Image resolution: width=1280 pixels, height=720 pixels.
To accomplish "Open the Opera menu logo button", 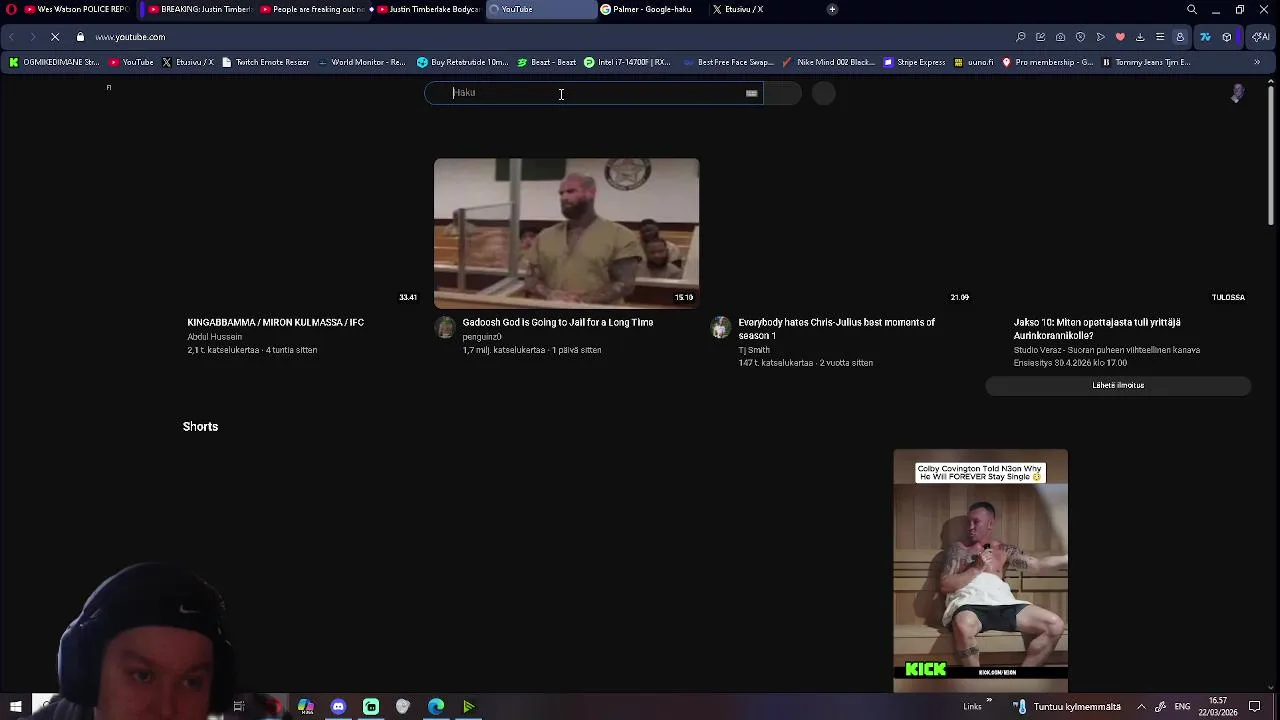I will [x=12, y=9].
